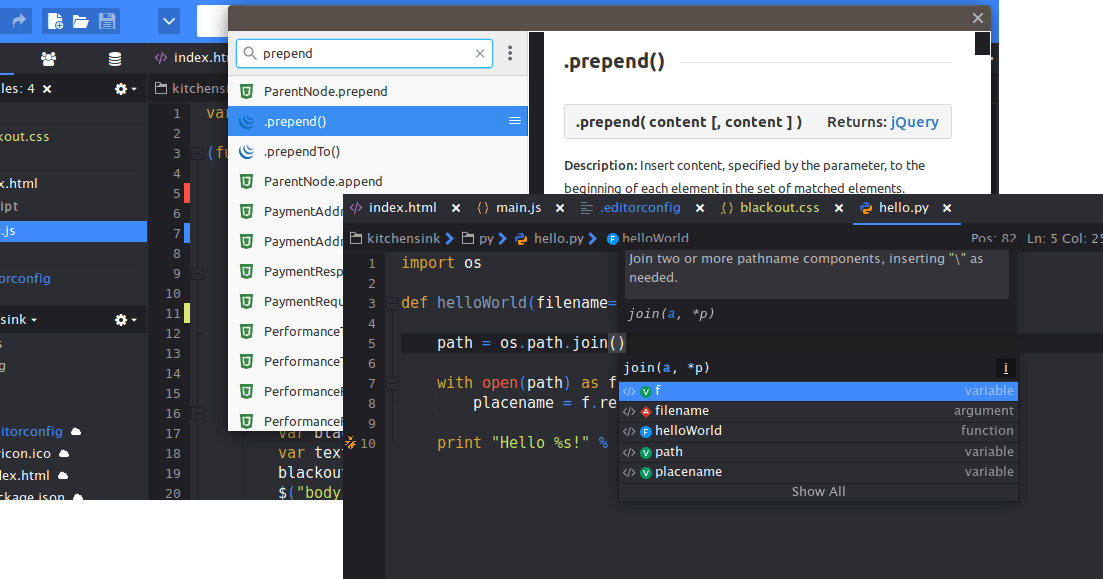Click the jQuery docset icon beside .prependTo()
Screen dimensions: 1103x579
246,151
